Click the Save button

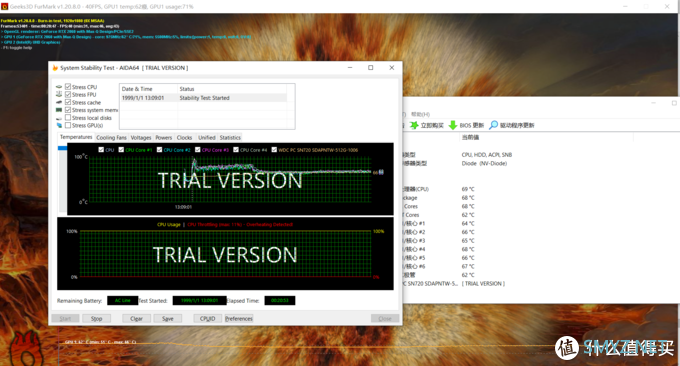click(x=167, y=318)
